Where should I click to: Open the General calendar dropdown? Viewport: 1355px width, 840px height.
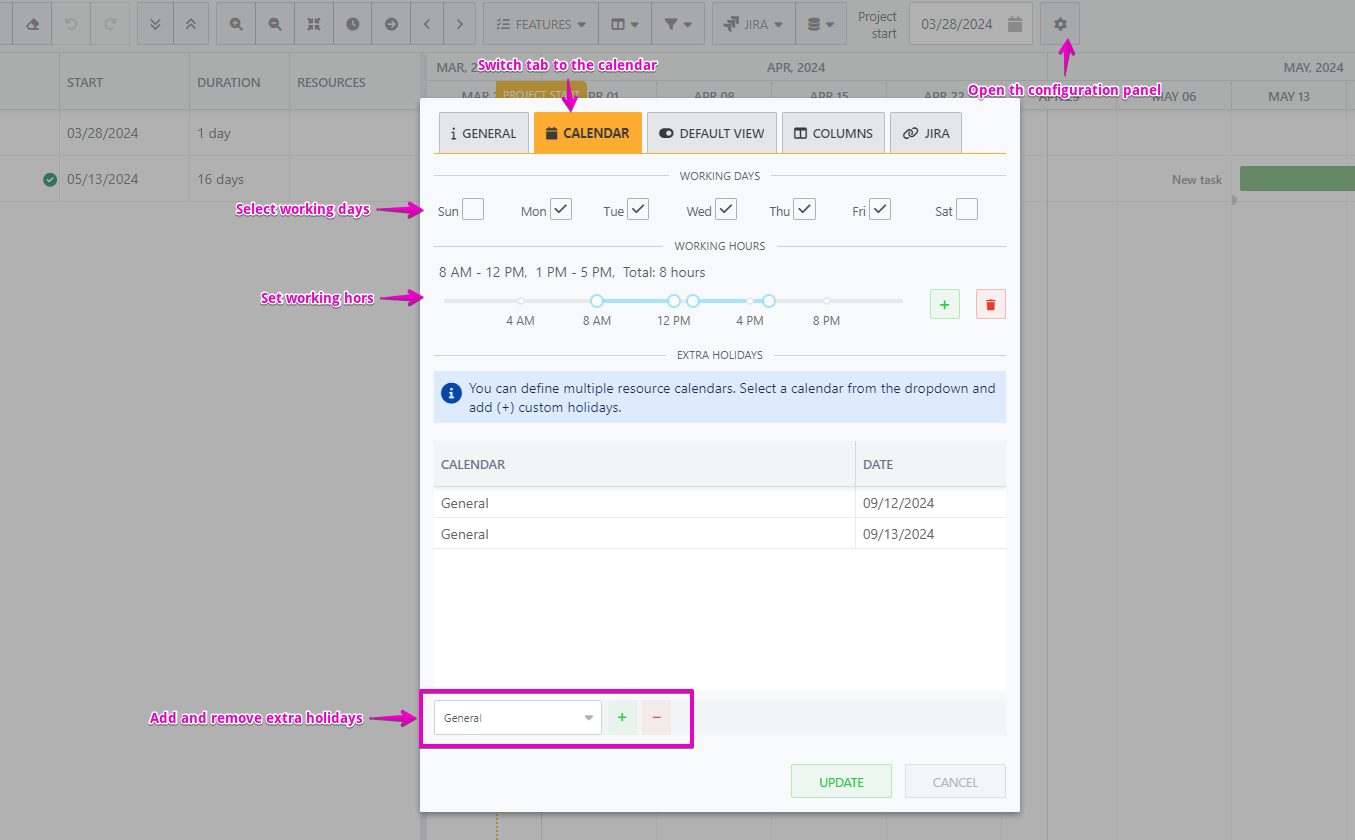(517, 717)
